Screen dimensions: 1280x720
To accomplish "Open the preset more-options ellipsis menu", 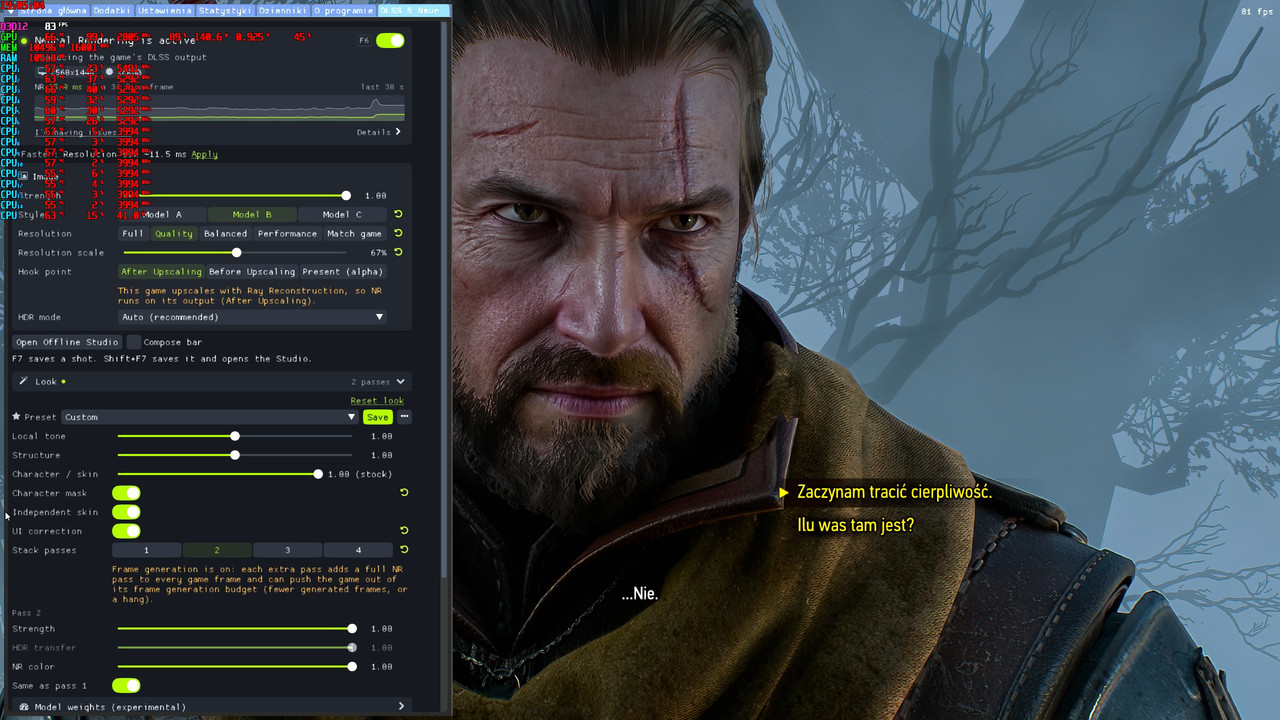I will click(404, 417).
